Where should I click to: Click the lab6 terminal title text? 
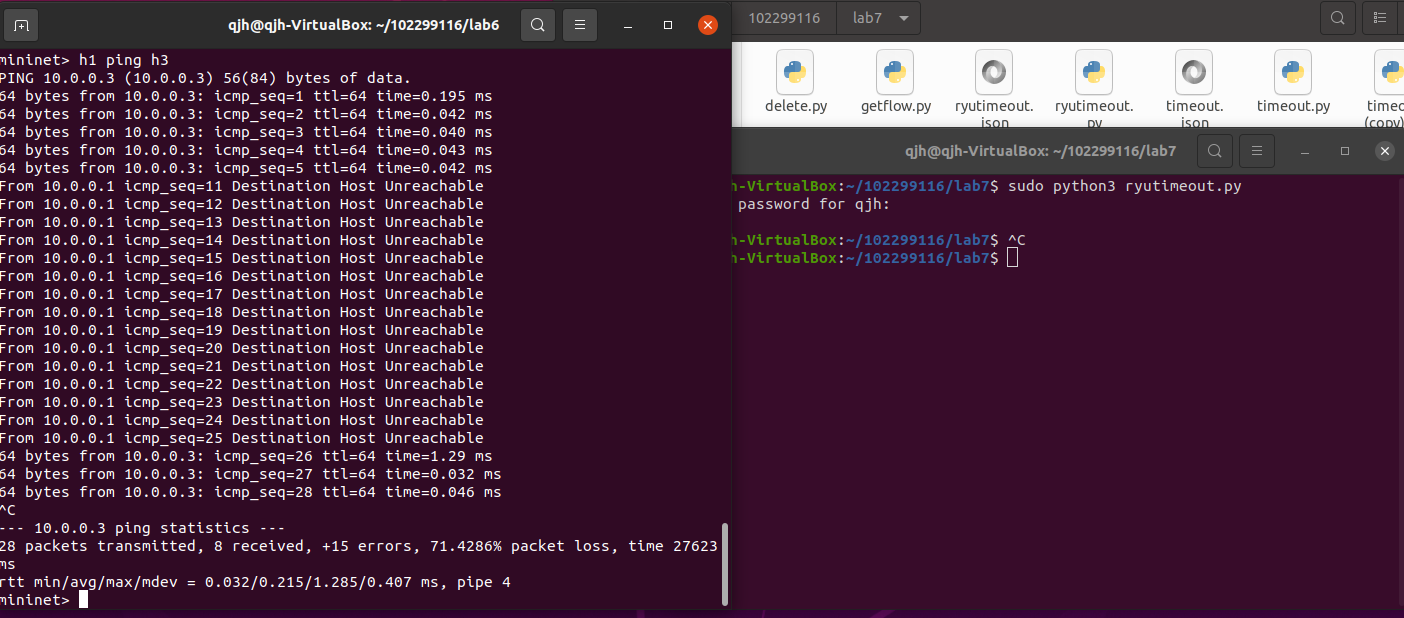click(x=363, y=25)
